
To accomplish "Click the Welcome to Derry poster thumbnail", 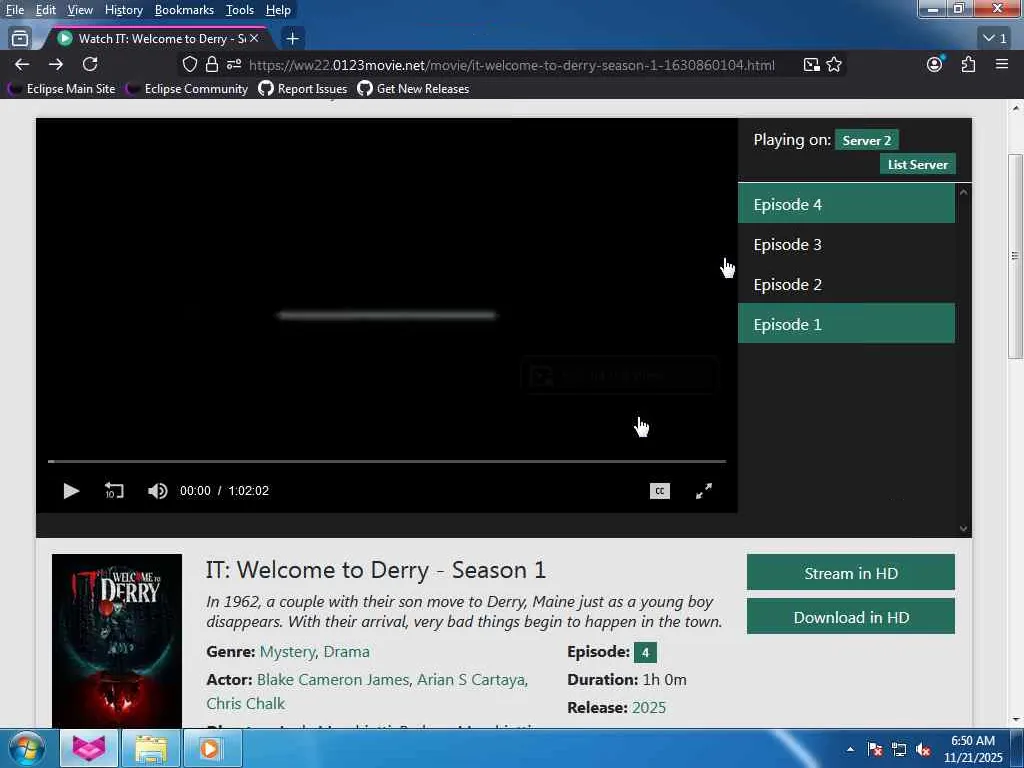I will click(x=117, y=641).
